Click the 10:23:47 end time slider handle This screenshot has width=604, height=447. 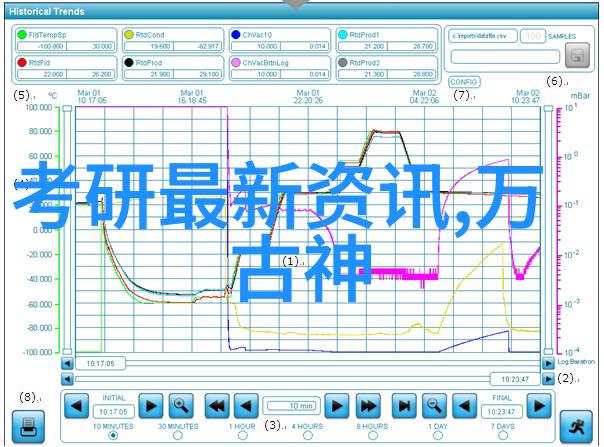(x=515, y=380)
